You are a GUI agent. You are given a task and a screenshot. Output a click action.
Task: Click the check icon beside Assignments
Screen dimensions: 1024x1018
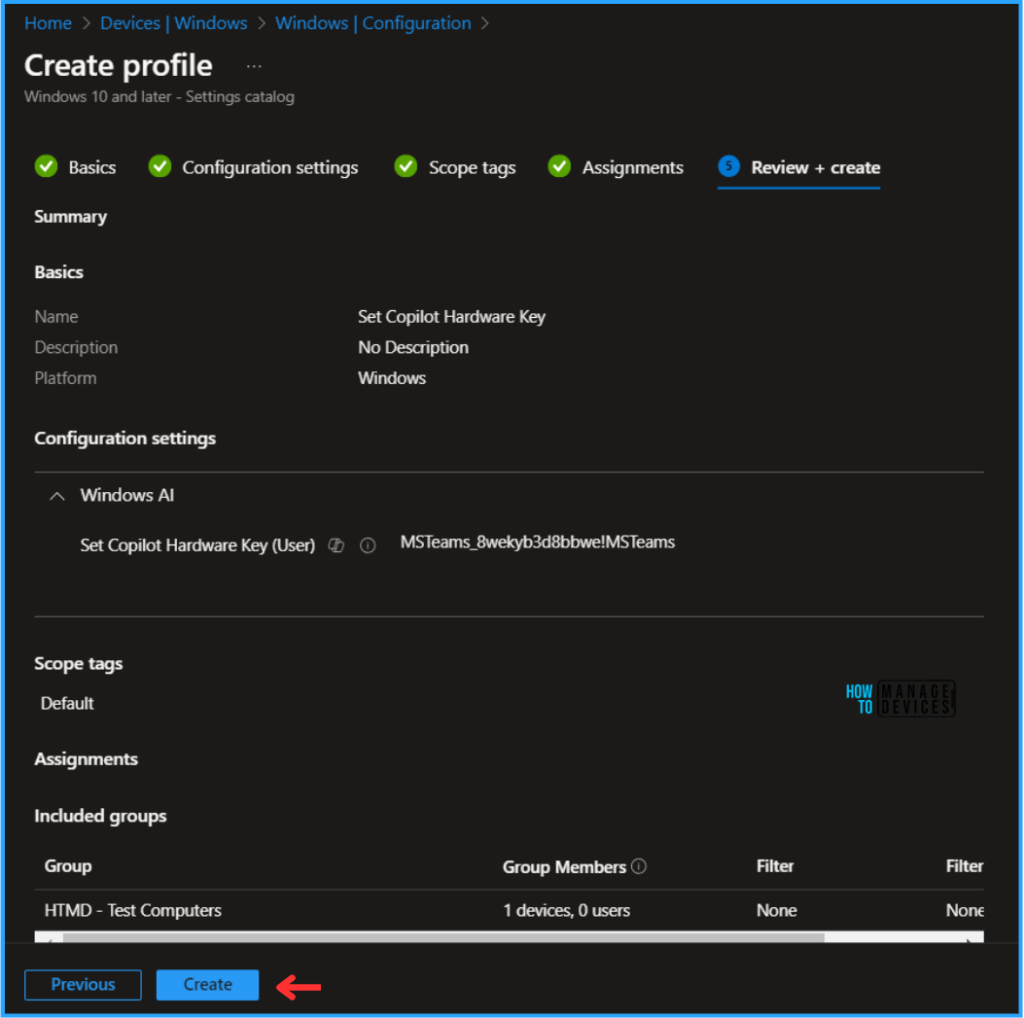(559, 167)
